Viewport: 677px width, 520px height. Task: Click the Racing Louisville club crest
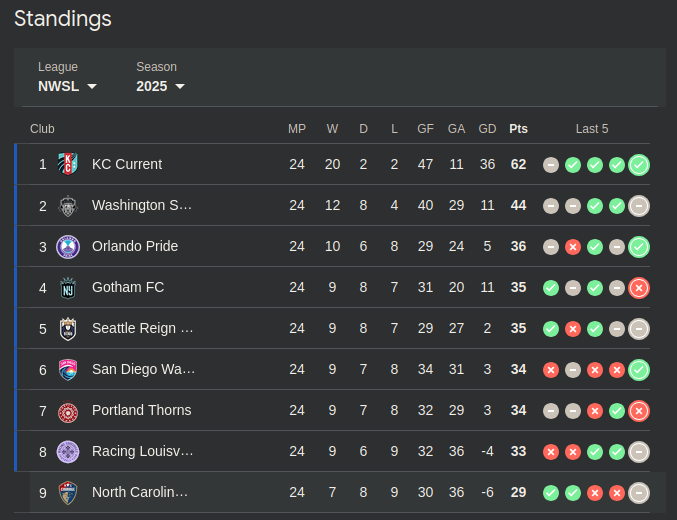(x=68, y=451)
